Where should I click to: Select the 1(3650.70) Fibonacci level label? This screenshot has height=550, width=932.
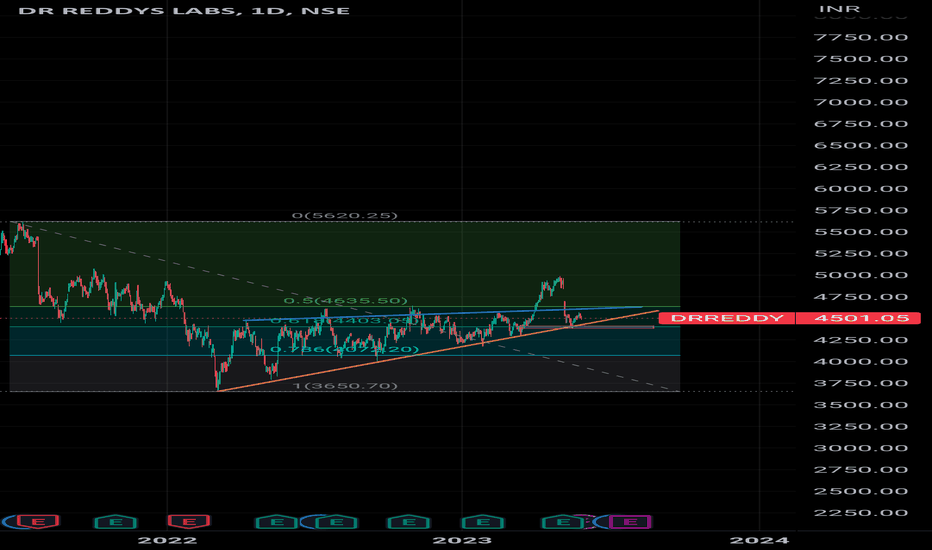345,385
